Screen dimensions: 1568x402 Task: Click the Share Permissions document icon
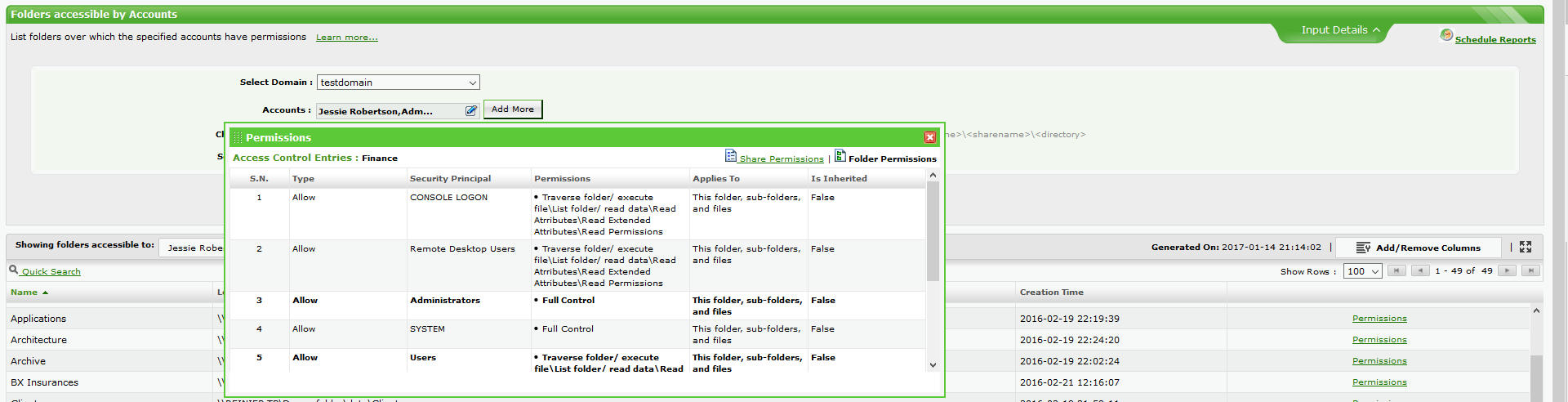[x=731, y=155]
